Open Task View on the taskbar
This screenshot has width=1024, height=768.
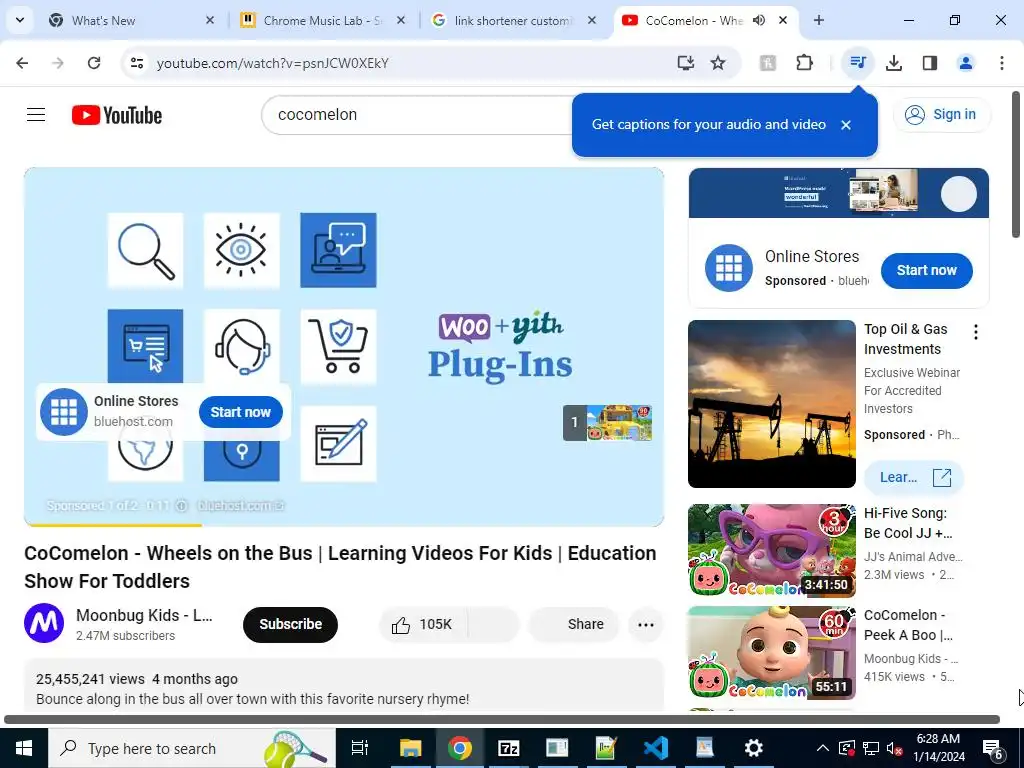tap(360, 748)
